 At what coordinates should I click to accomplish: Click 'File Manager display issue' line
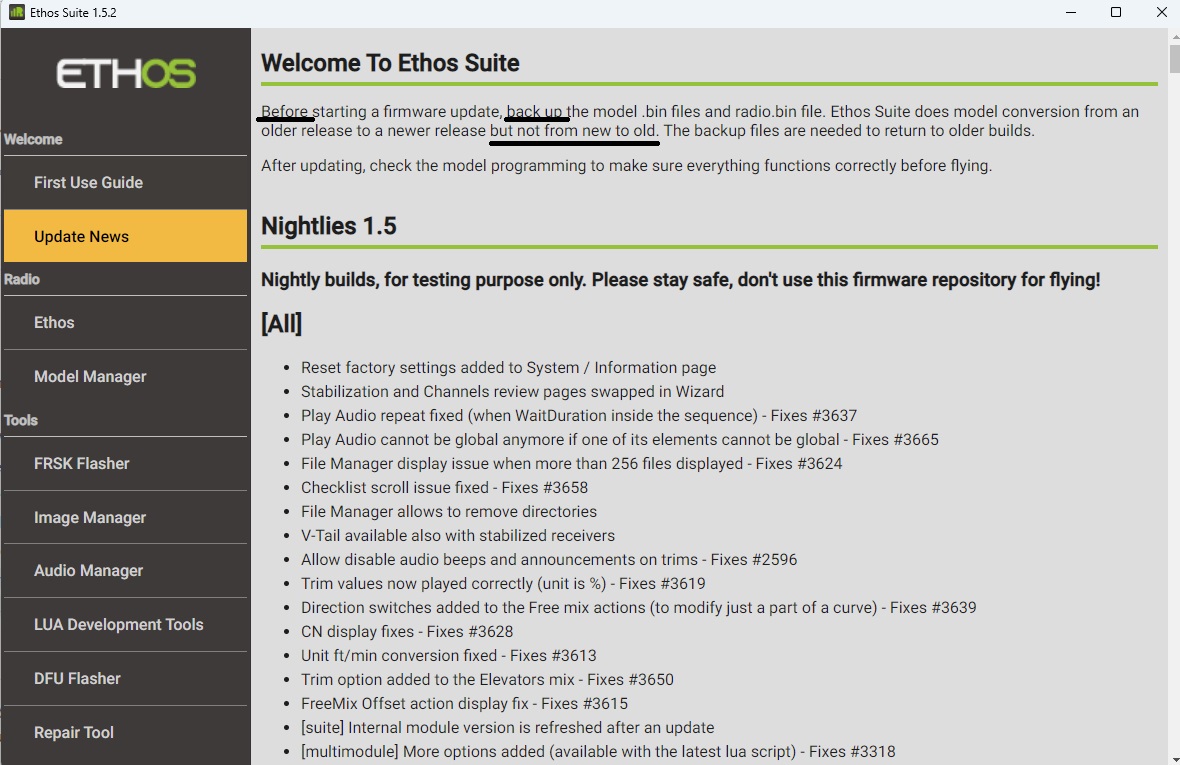point(571,464)
